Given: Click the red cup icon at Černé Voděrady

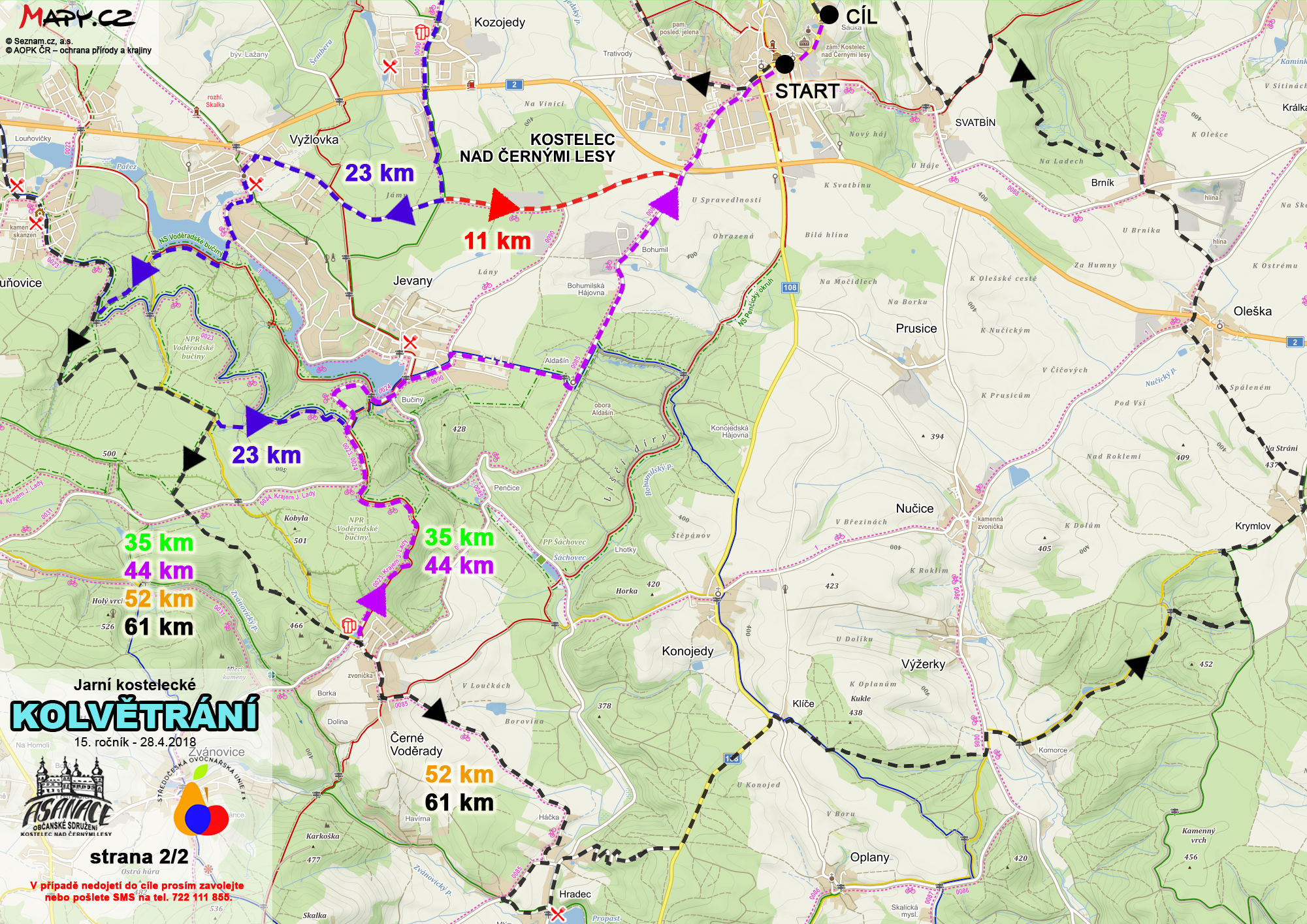Looking at the screenshot, I should pos(349,626).
